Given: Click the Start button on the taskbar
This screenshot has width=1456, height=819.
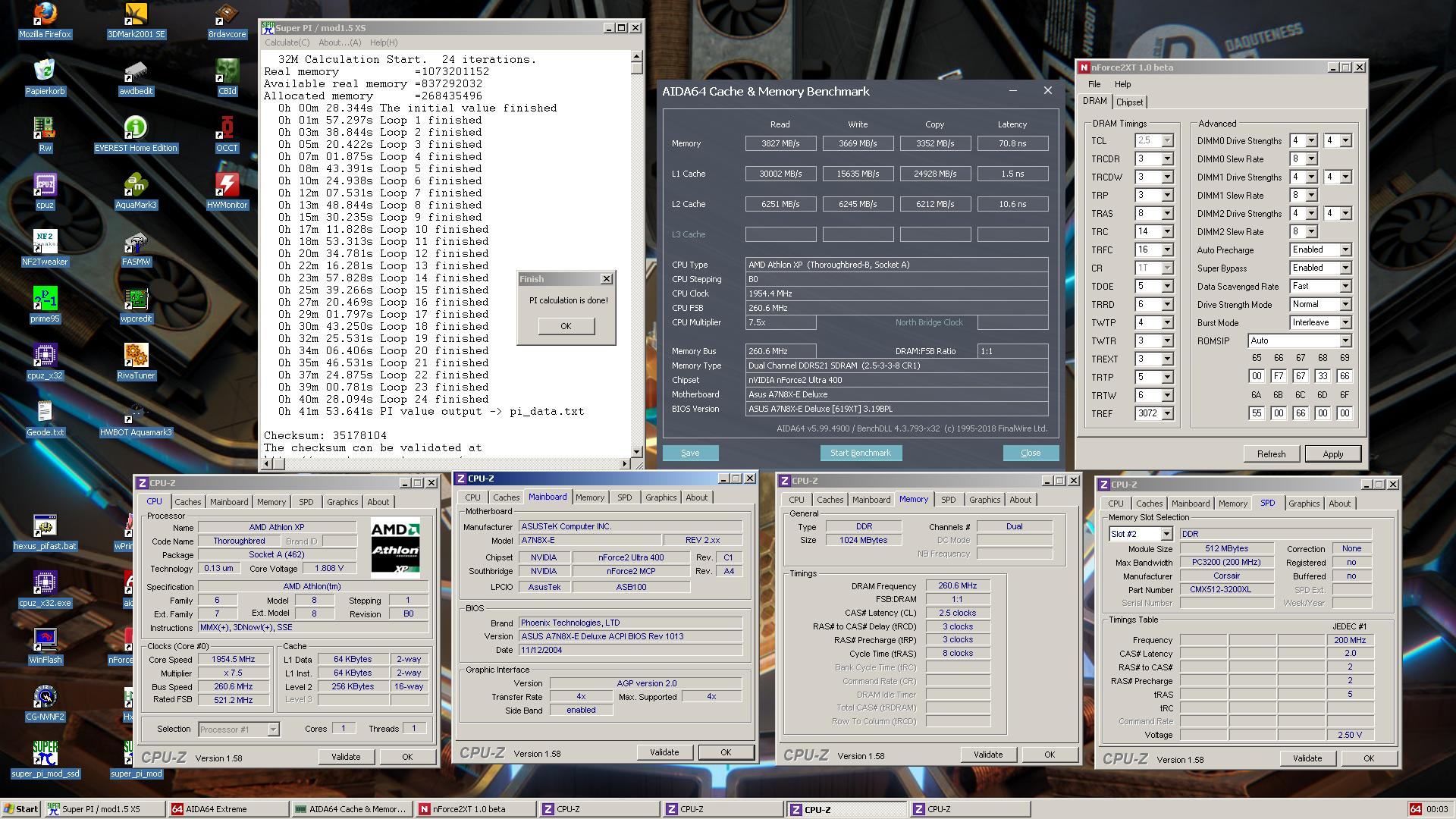Looking at the screenshot, I should point(21,809).
